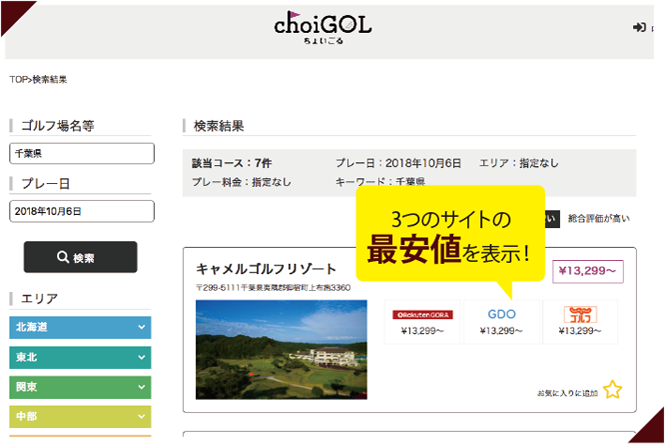665x444 pixels.
Task: Click お気に入りに追加 text link
Action: (568, 392)
